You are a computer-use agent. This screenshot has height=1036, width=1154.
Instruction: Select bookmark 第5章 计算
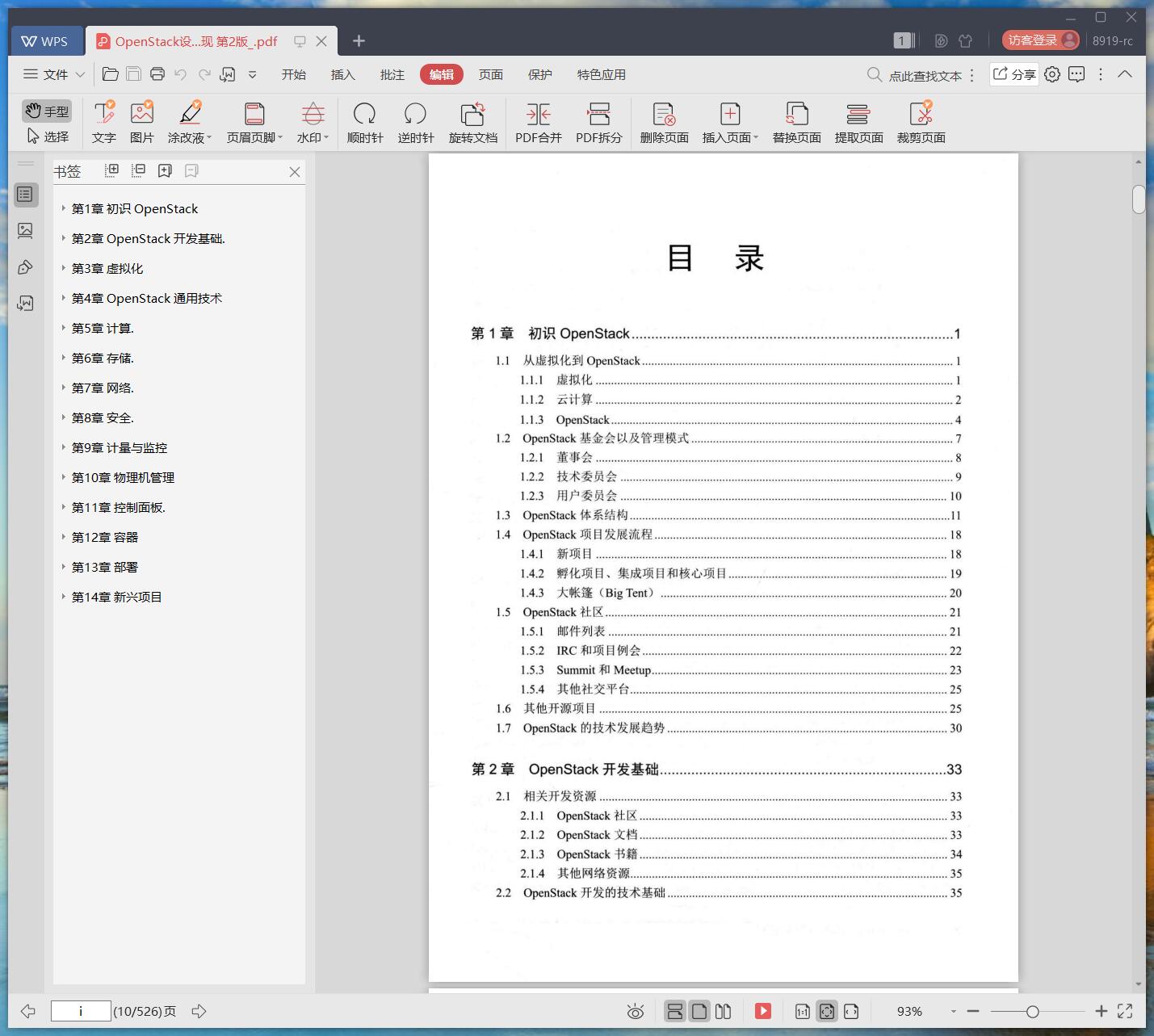[103, 328]
